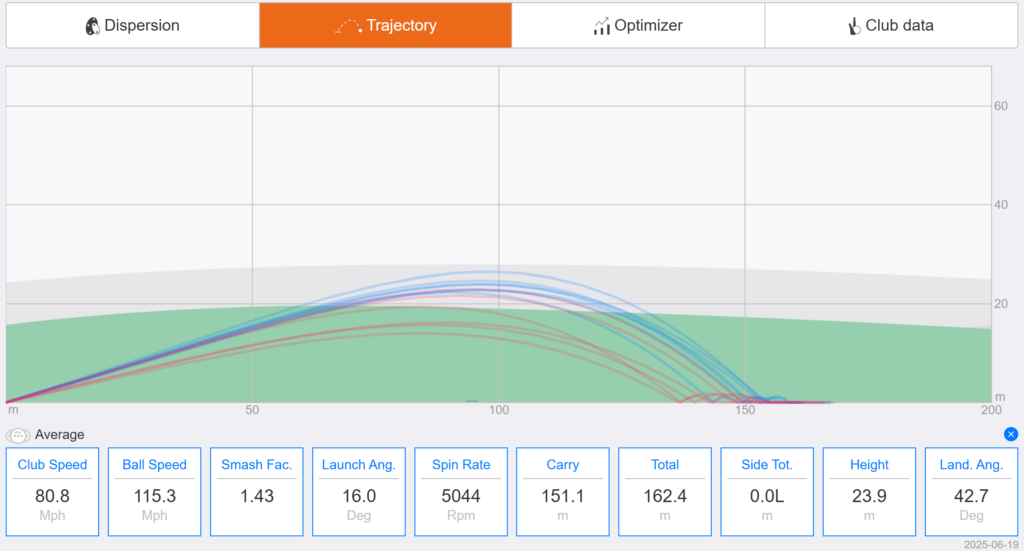Open the Club data tab
This screenshot has height=551, width=1024.
891,25
